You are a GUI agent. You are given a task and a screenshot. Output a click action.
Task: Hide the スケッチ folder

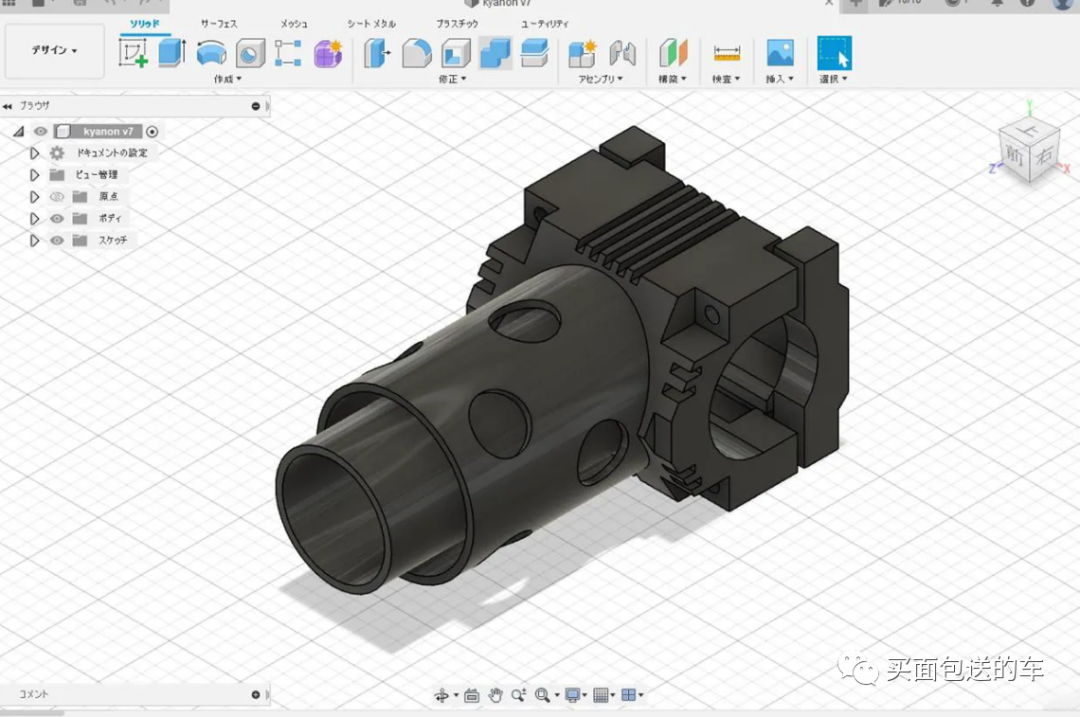pyautogui.click(x=57, y=240)
